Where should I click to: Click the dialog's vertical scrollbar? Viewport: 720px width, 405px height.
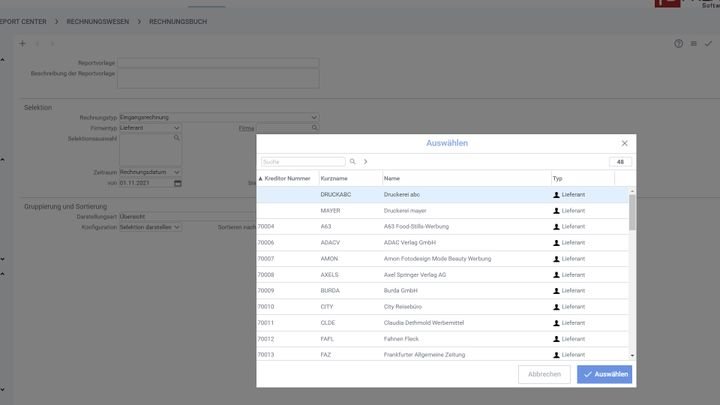coord(631,270)
